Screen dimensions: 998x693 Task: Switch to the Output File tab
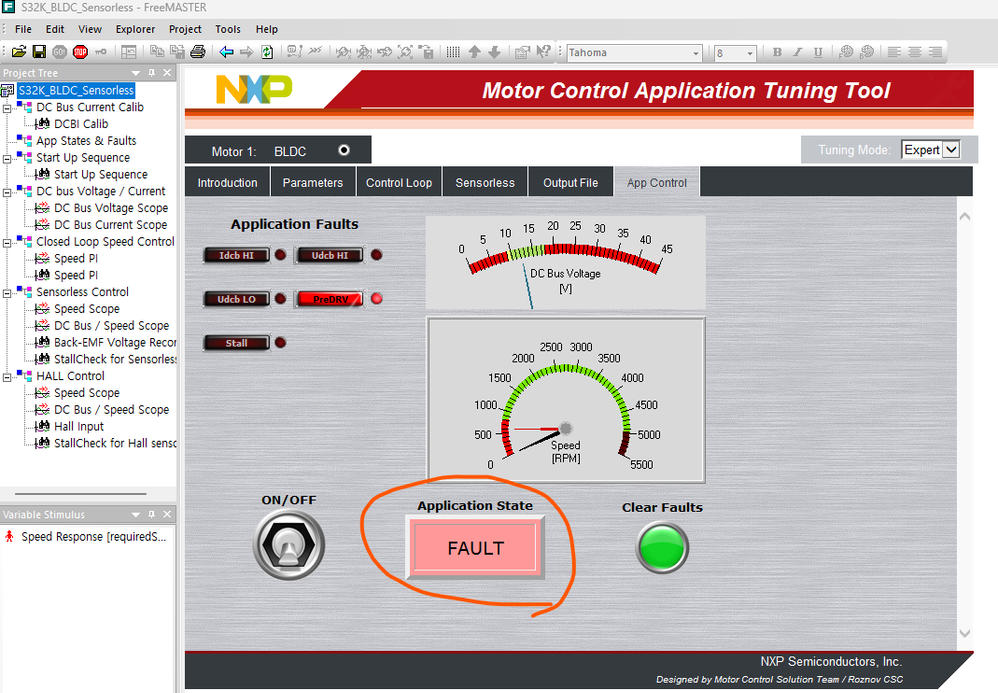[570, 183]
